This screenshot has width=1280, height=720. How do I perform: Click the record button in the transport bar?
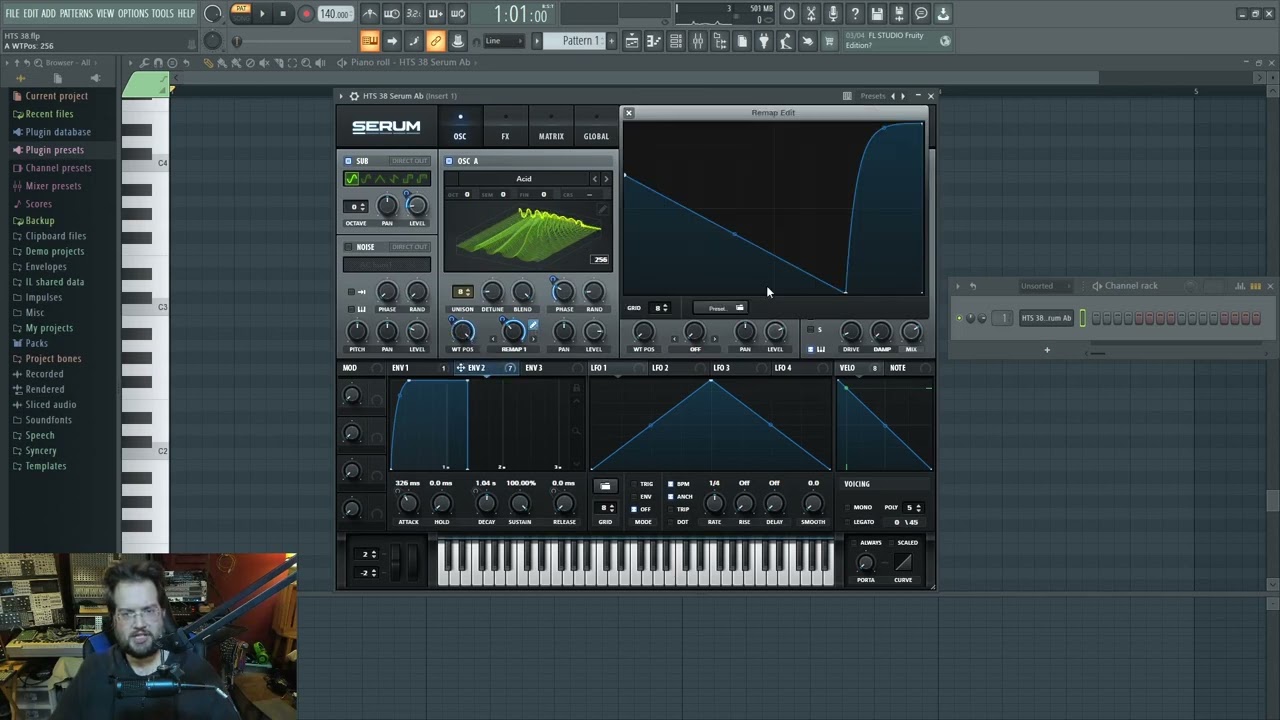coord(307,14)
